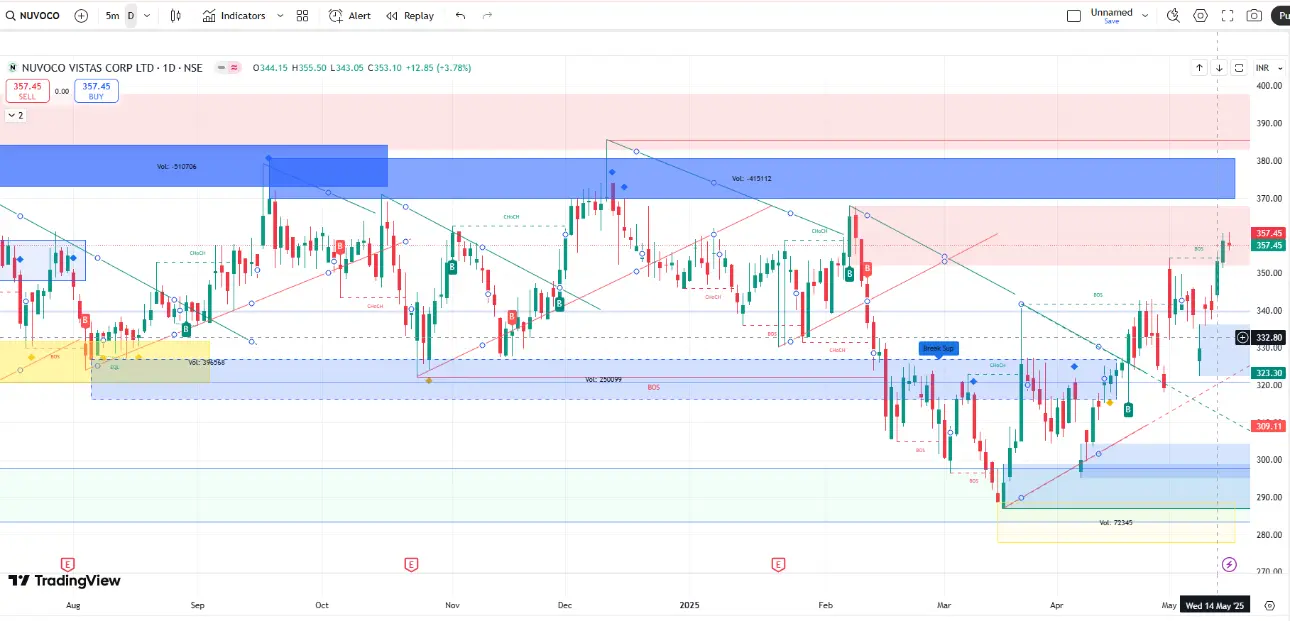Click the 323.30 price label on the axis
Image resolution: width=1290 pixels, height=621 pixels.
(x=1270, y=373)
